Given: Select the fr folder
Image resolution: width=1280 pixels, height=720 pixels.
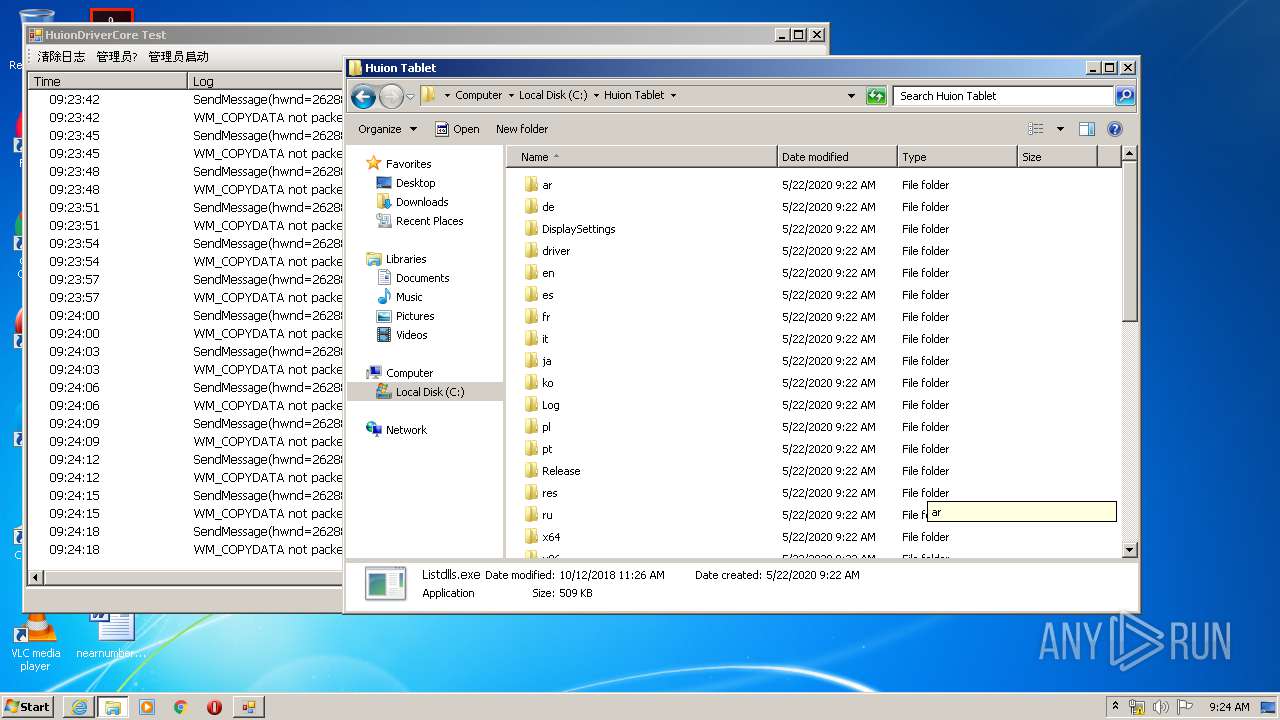Looking at the screenshot, I should tap(546, 317).
